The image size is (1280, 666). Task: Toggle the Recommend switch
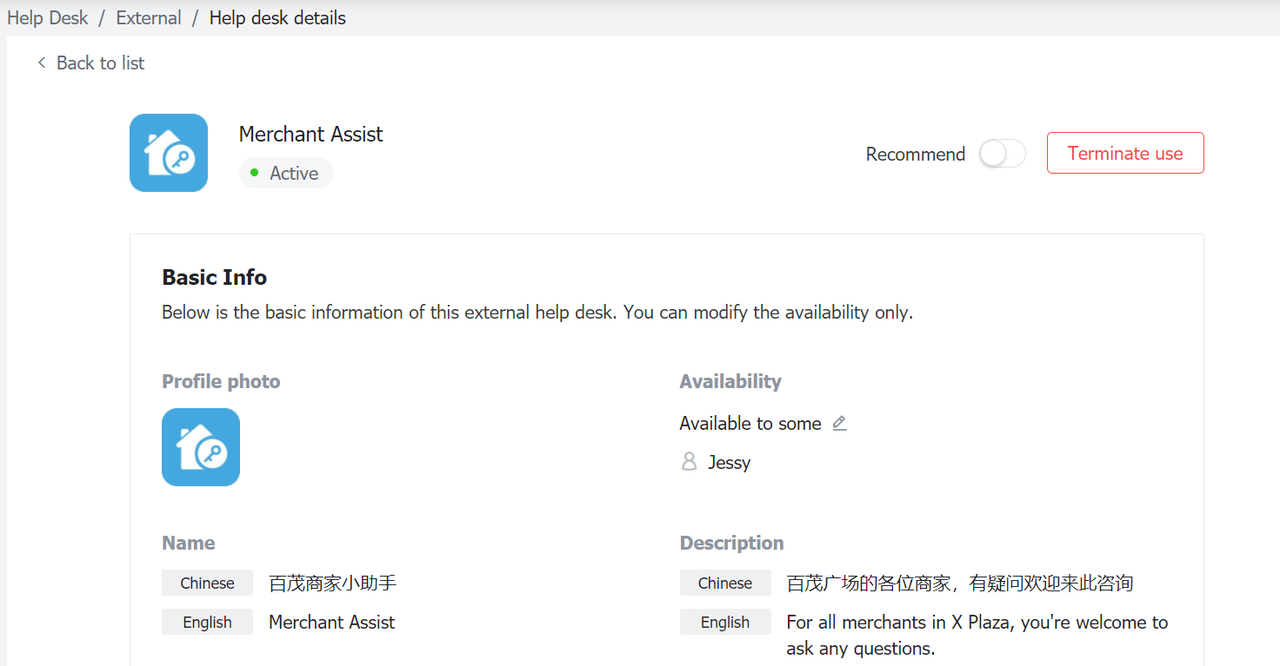[x=1002, y=154]
